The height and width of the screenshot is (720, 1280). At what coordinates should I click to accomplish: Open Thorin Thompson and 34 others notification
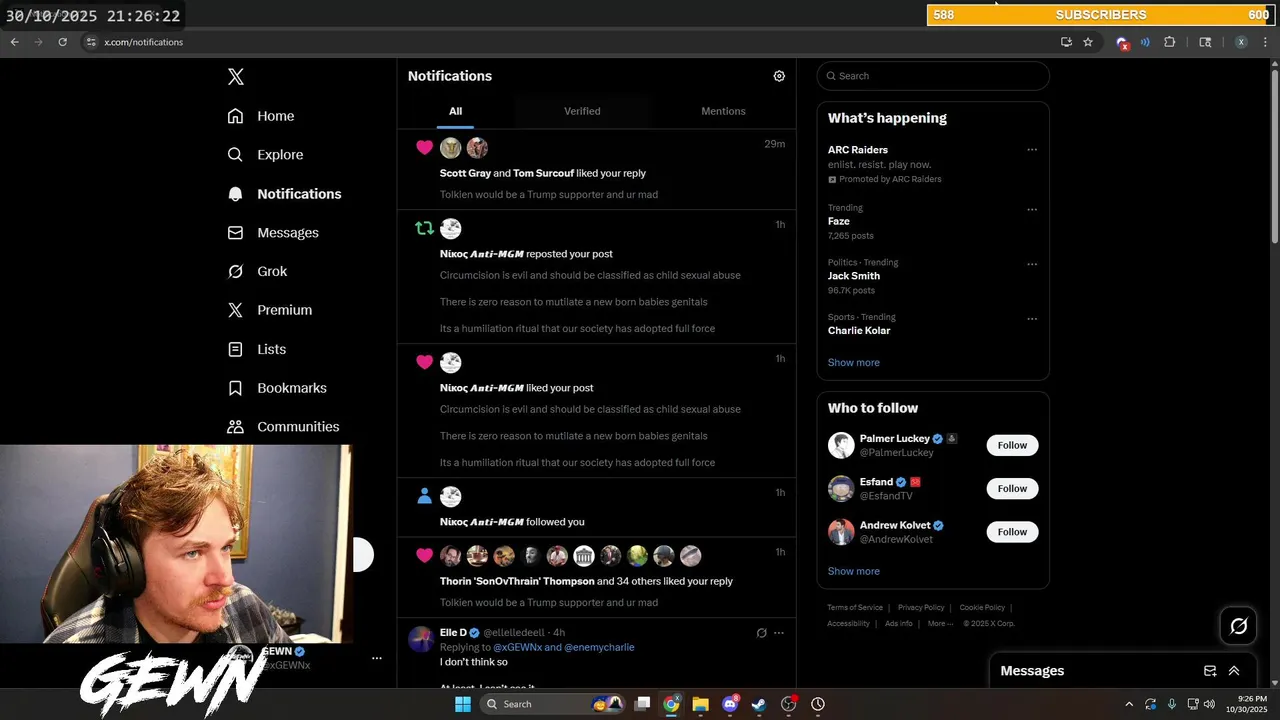[597, 578]
